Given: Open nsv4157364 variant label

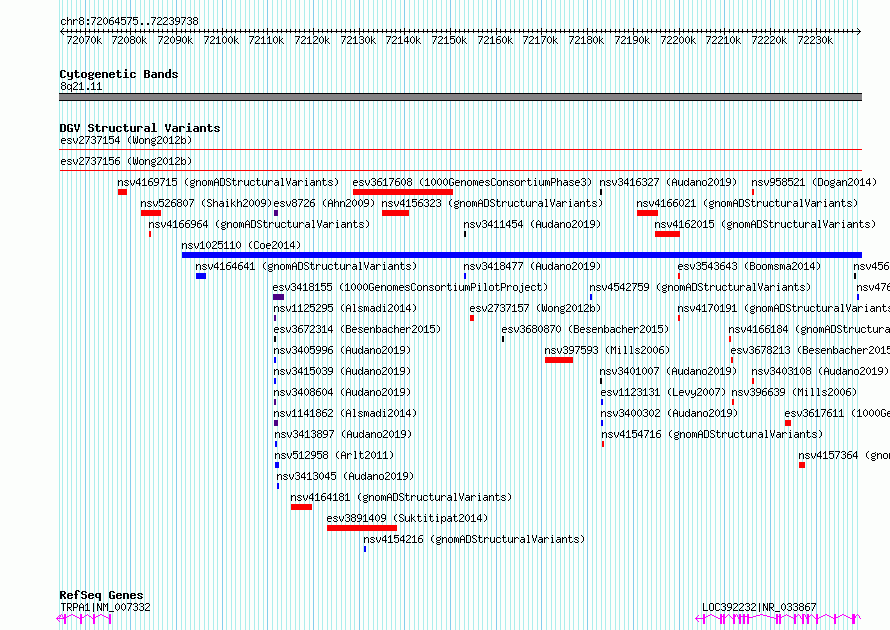Looking at the screenshot, I should coord(843,455).
